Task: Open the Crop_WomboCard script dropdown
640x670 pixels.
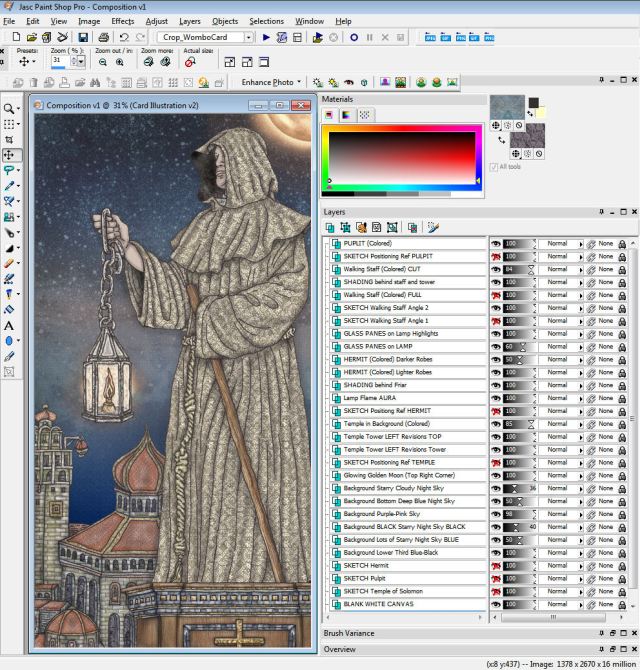Action: pos(248,38)
